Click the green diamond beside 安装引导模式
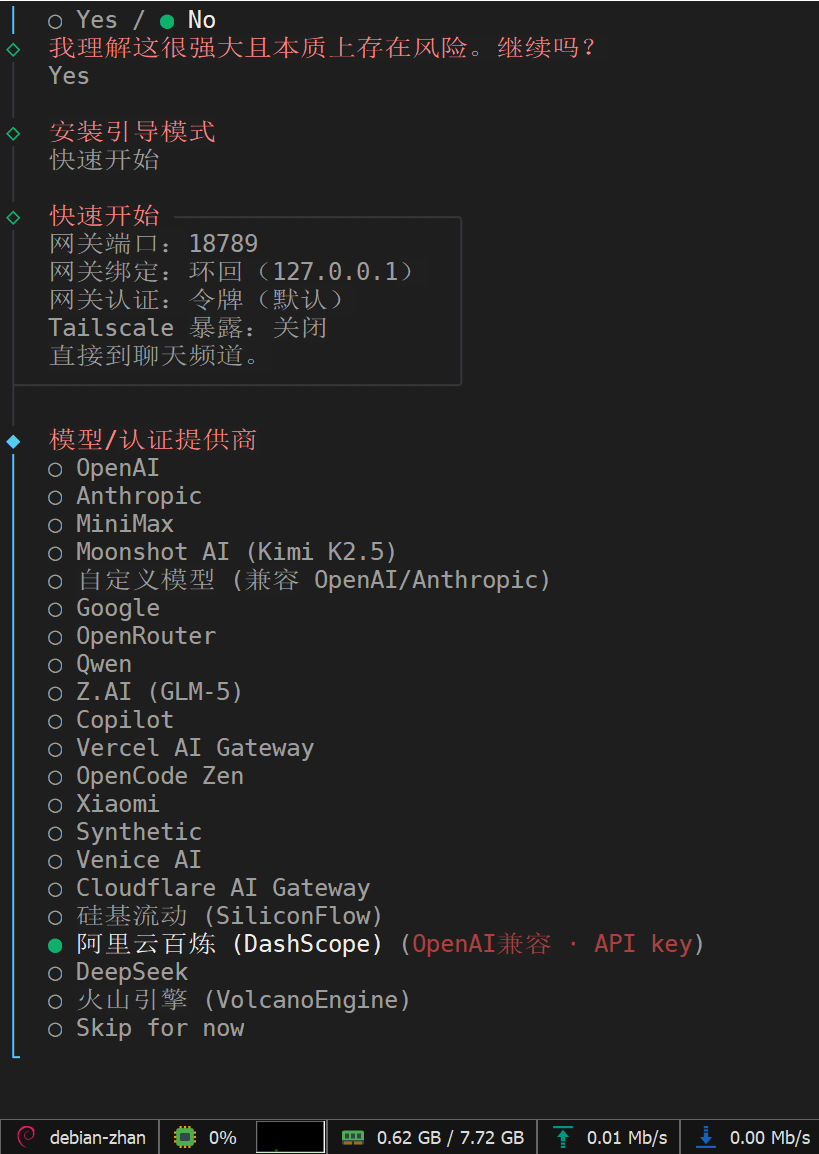819x1154 pixels. 13,132
